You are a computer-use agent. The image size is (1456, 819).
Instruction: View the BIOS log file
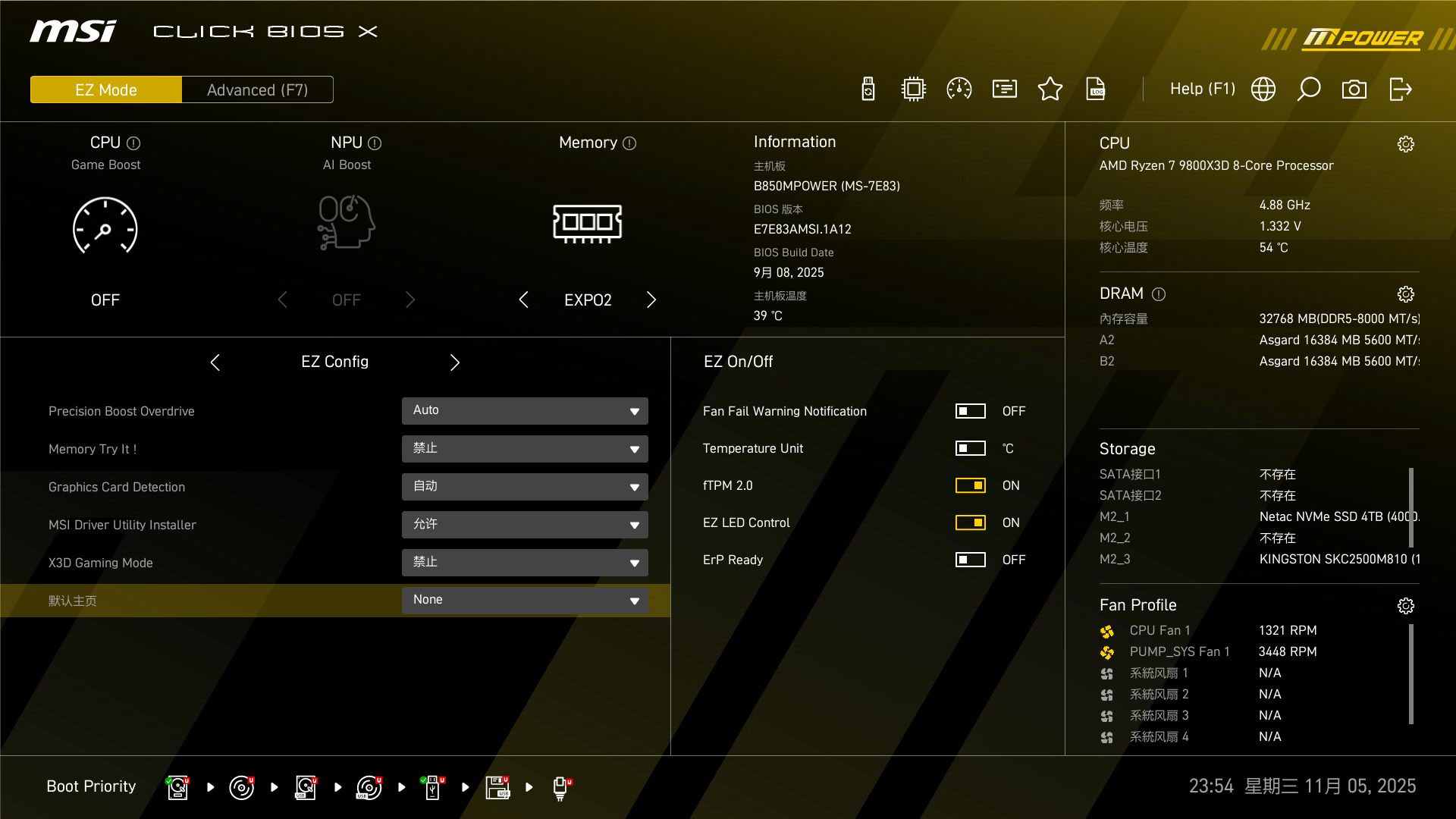coord(1097,89)
